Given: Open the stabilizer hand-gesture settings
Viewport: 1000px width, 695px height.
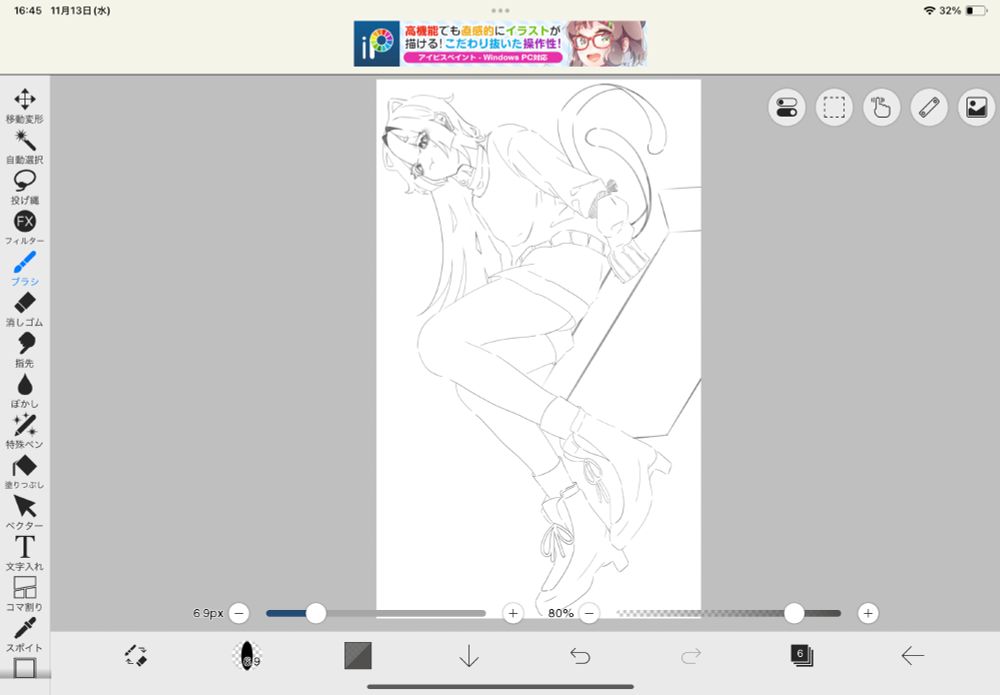Looking at the screenshot, I should click(x=881, y=107).
